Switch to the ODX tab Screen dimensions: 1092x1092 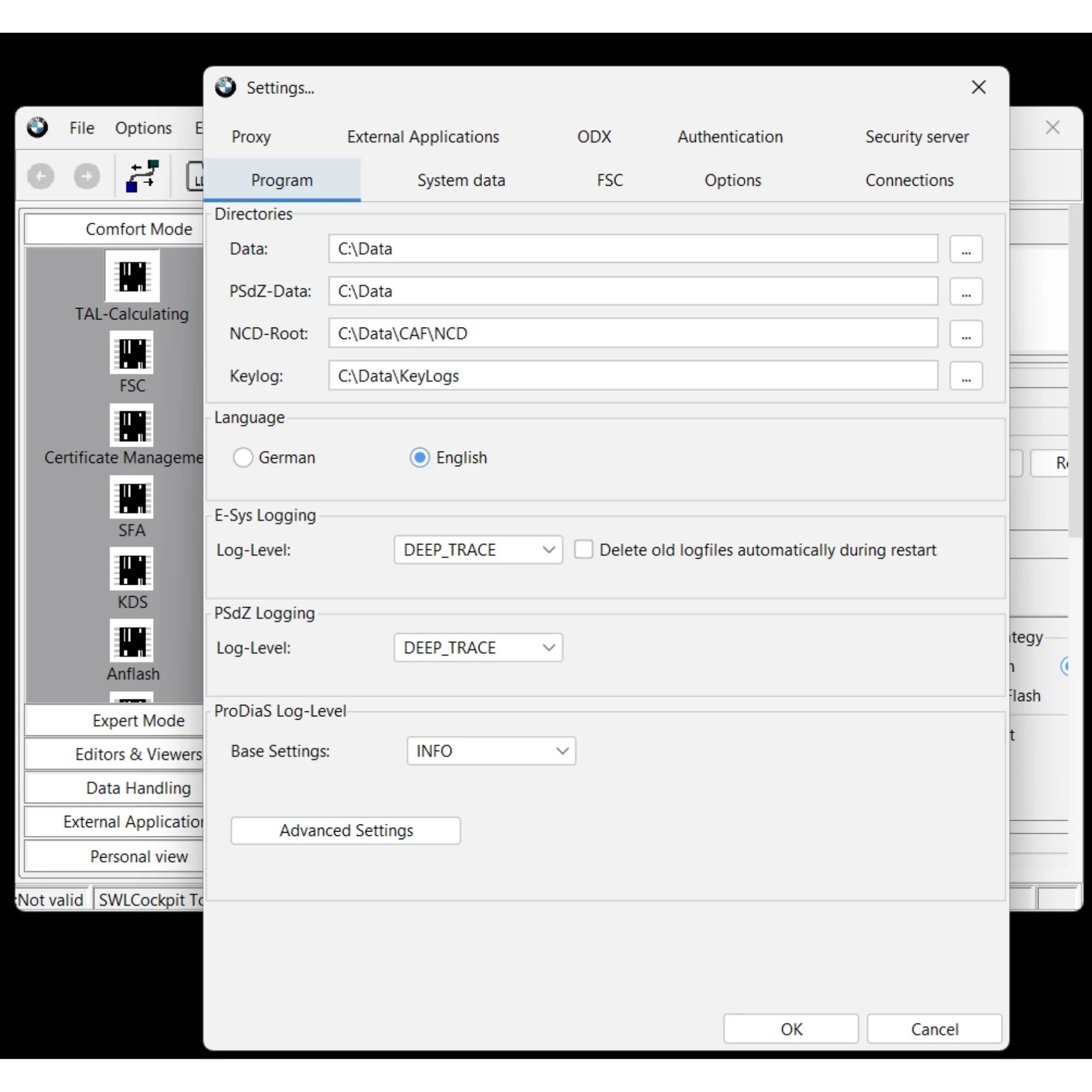tap(594, 137)
